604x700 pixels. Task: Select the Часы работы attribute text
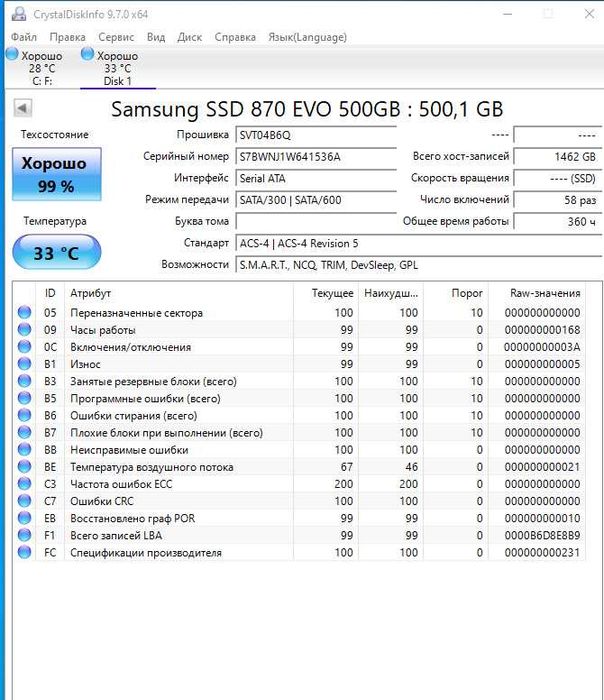103,330
